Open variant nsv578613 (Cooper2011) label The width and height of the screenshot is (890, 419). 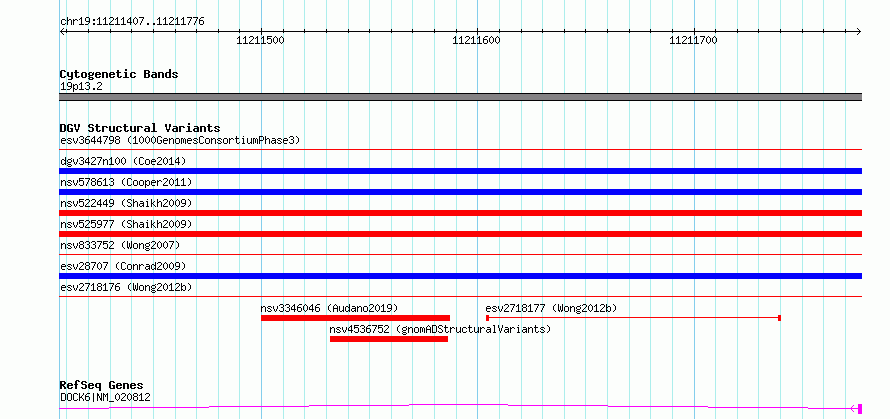click(126, 182)
